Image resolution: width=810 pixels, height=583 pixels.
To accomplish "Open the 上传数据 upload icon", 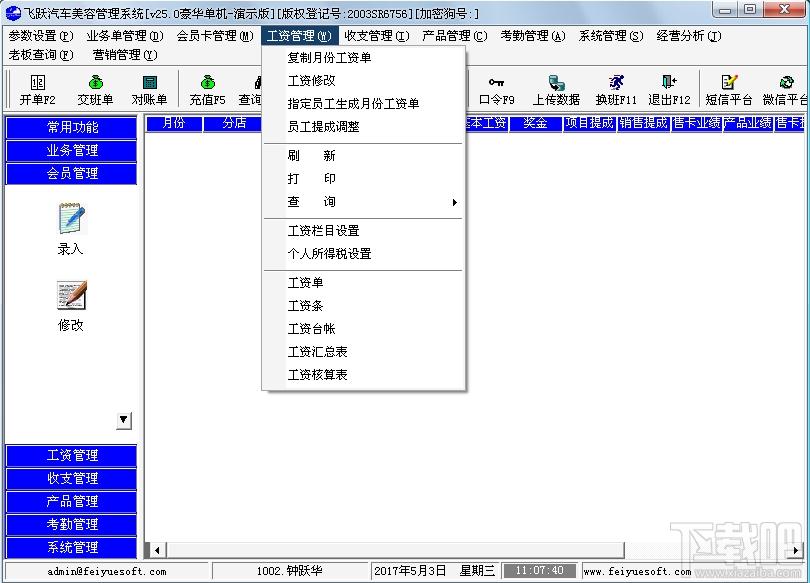I will click(556, 83).
